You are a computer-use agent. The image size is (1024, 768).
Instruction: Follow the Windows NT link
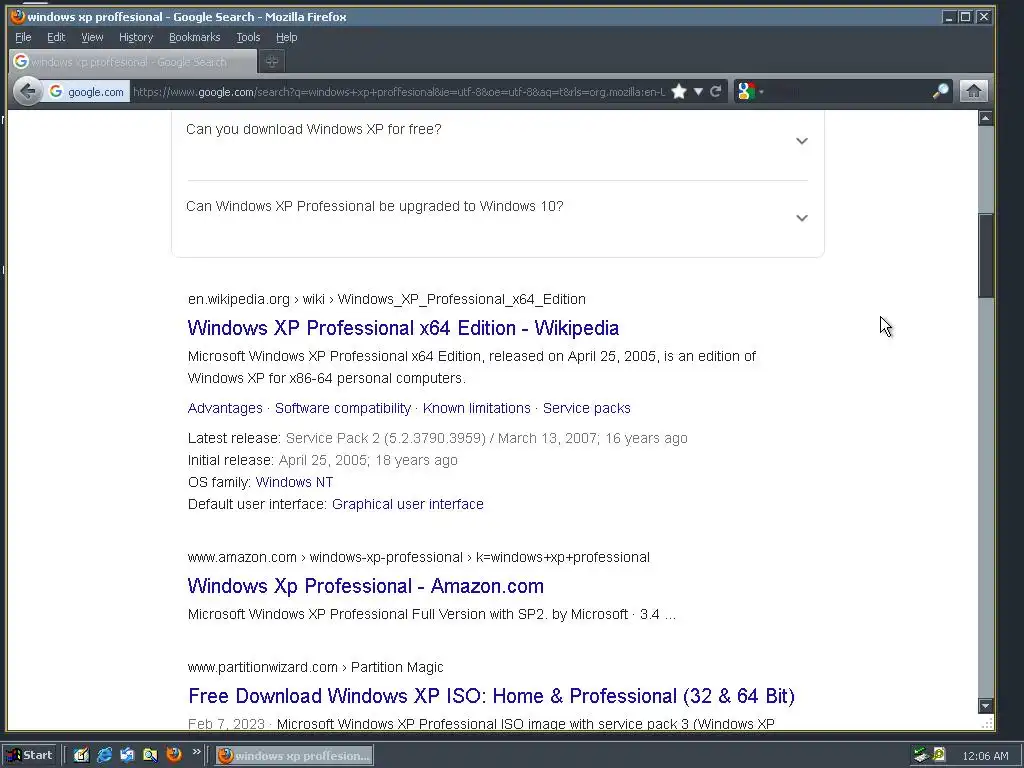[294, 482]
